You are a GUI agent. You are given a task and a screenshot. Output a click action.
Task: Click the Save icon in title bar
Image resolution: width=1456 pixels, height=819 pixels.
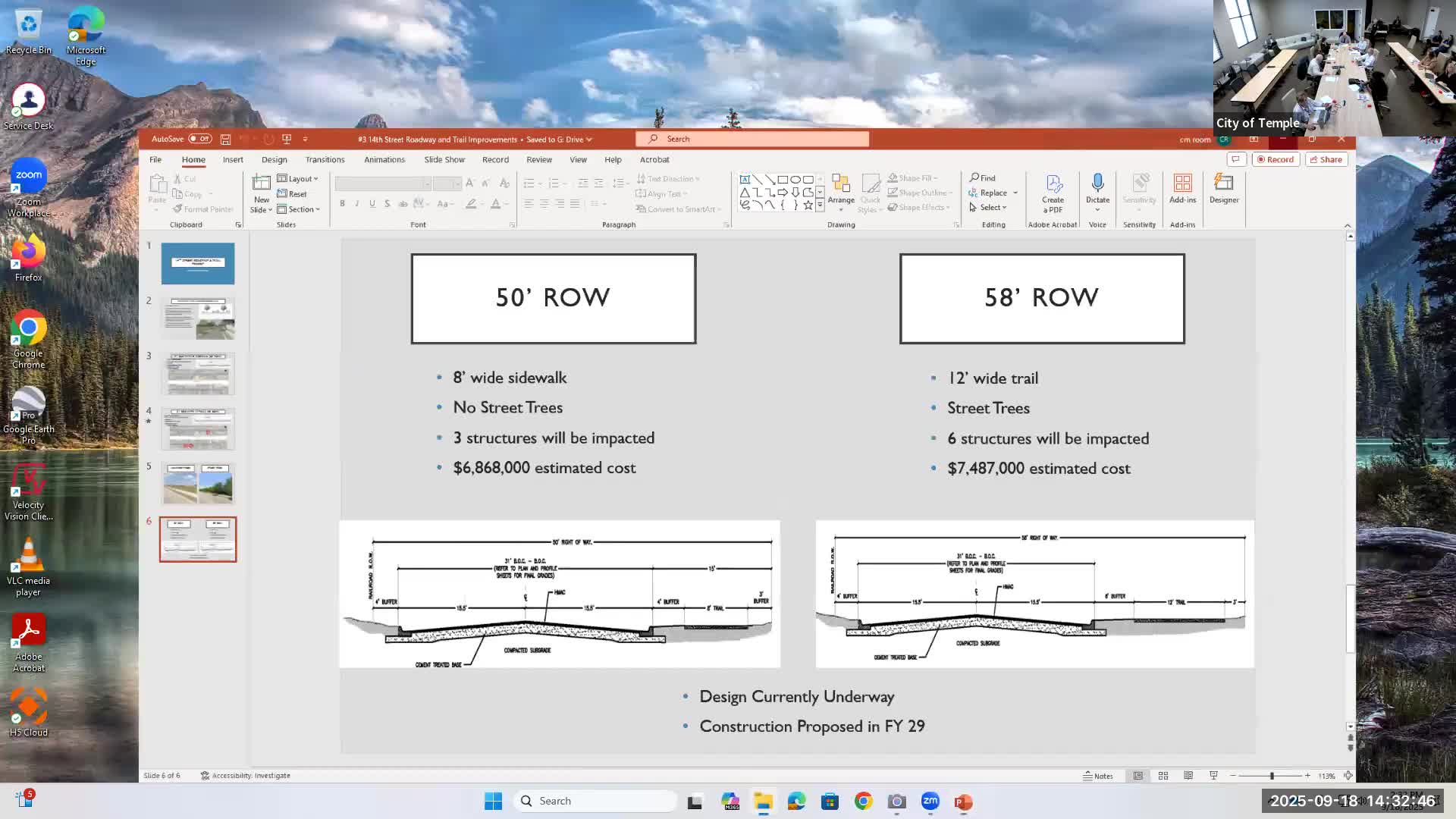[x=225, y=140]
